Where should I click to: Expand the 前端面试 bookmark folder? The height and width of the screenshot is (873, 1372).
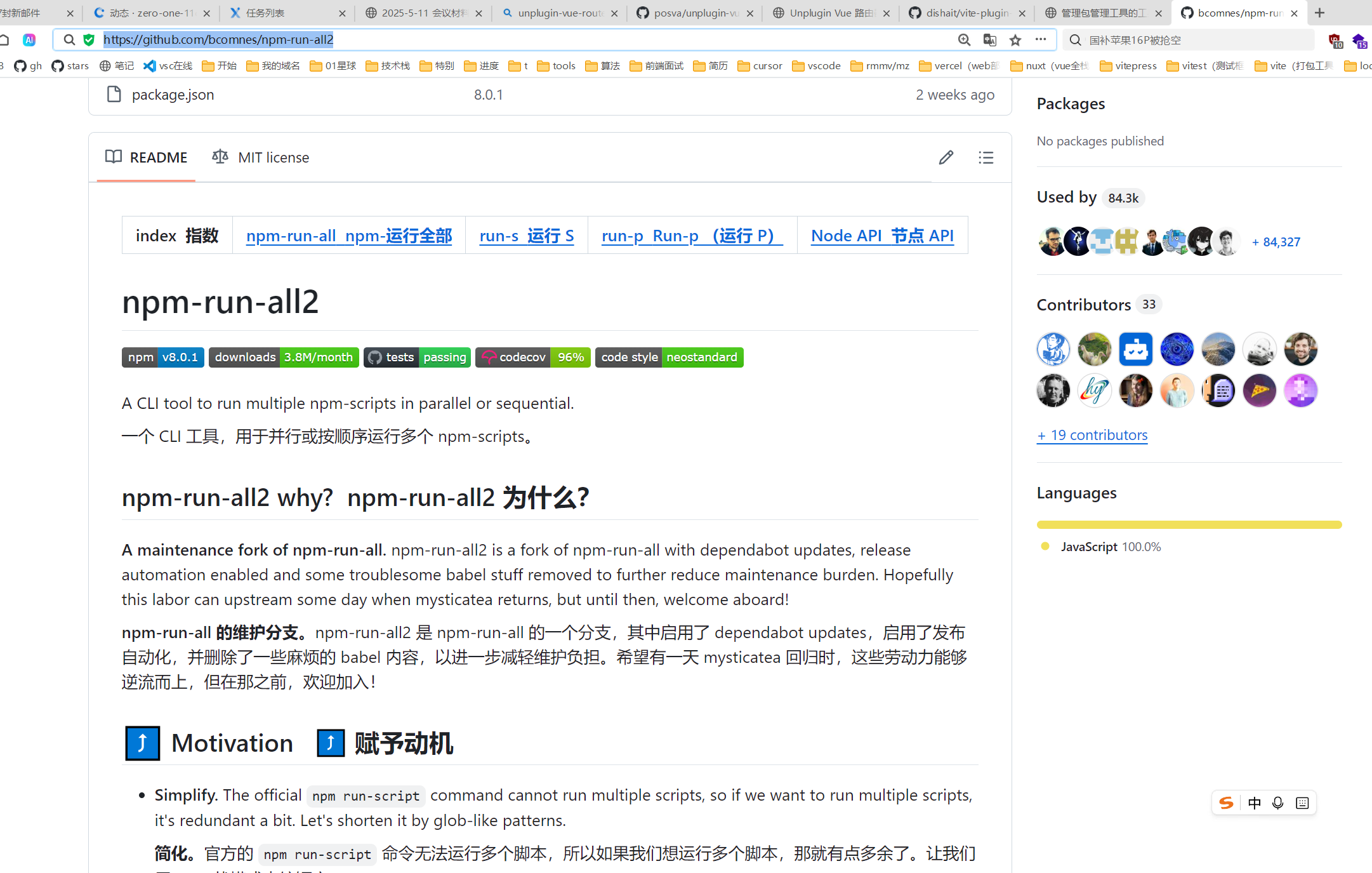[657, 66]
